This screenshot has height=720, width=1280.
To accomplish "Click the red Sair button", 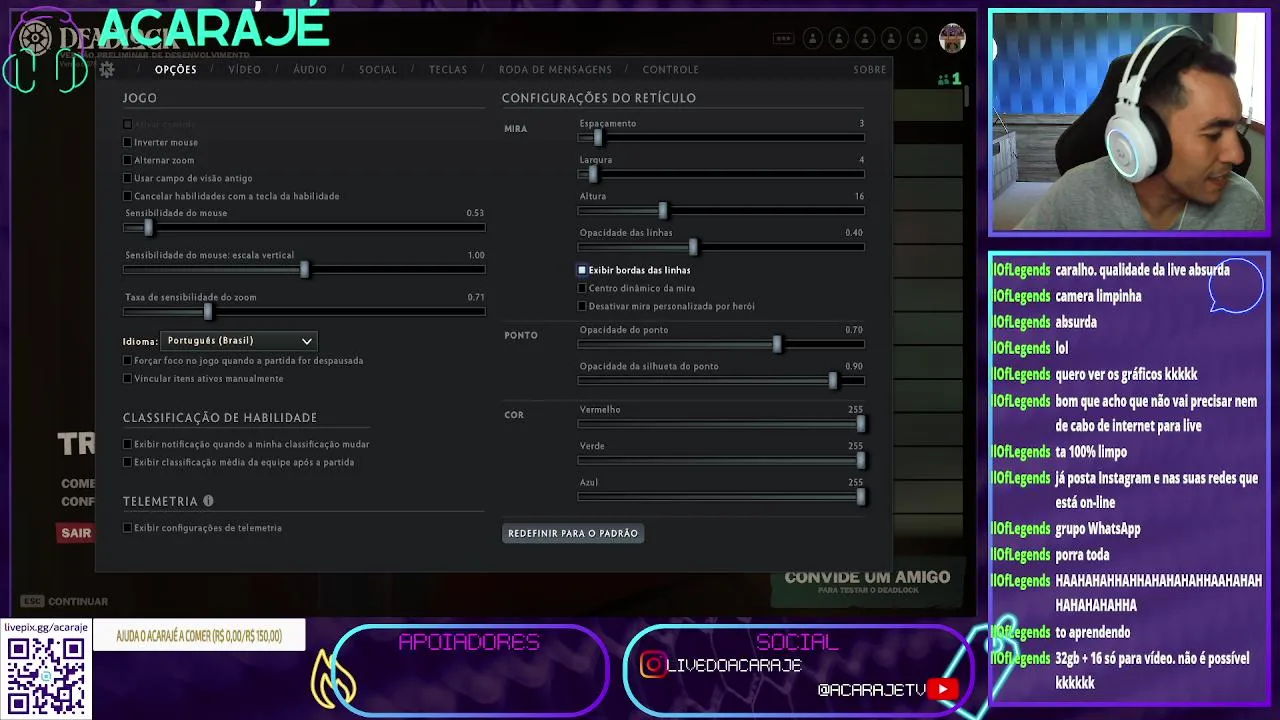I will click(76, 533).
